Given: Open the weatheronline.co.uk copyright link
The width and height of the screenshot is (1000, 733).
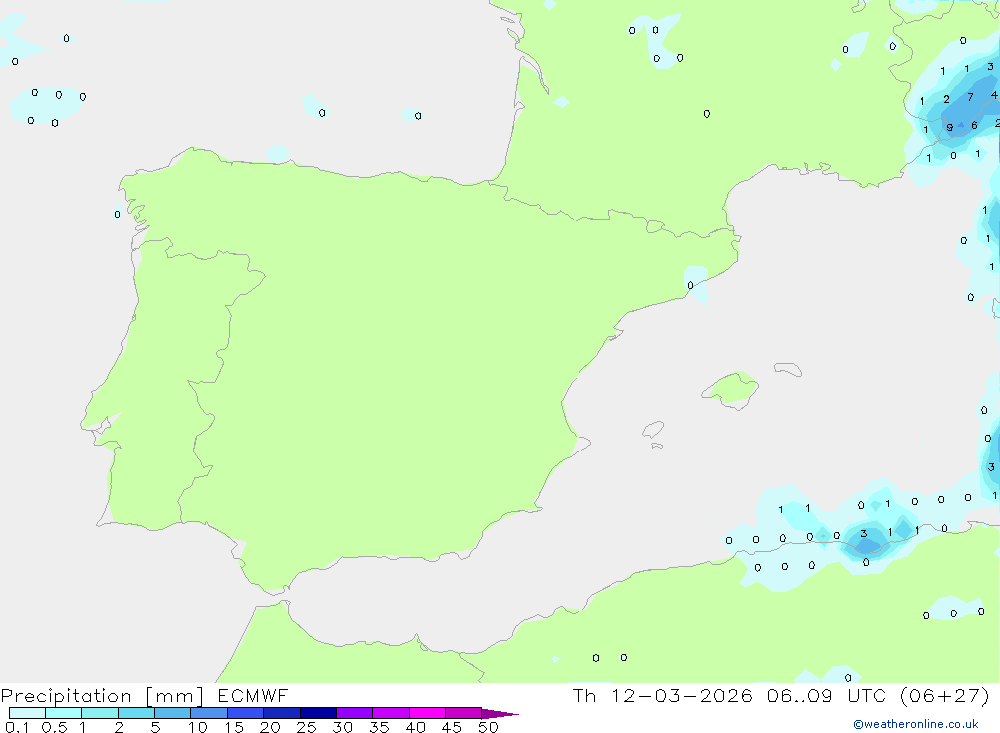Looking at the screenshot, I should click(x=916, y=724).
